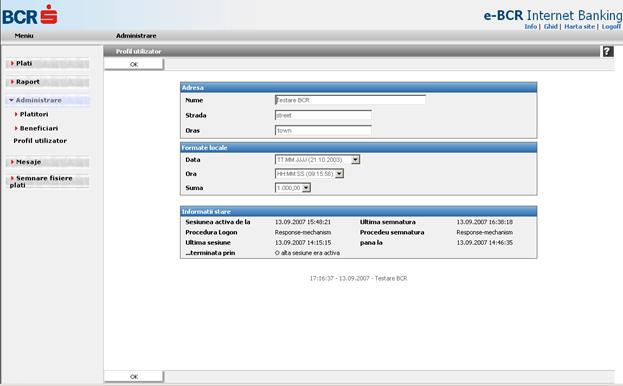Click the help question mark icon
Screen dimensions: 623x386
(x=608, y=51)
